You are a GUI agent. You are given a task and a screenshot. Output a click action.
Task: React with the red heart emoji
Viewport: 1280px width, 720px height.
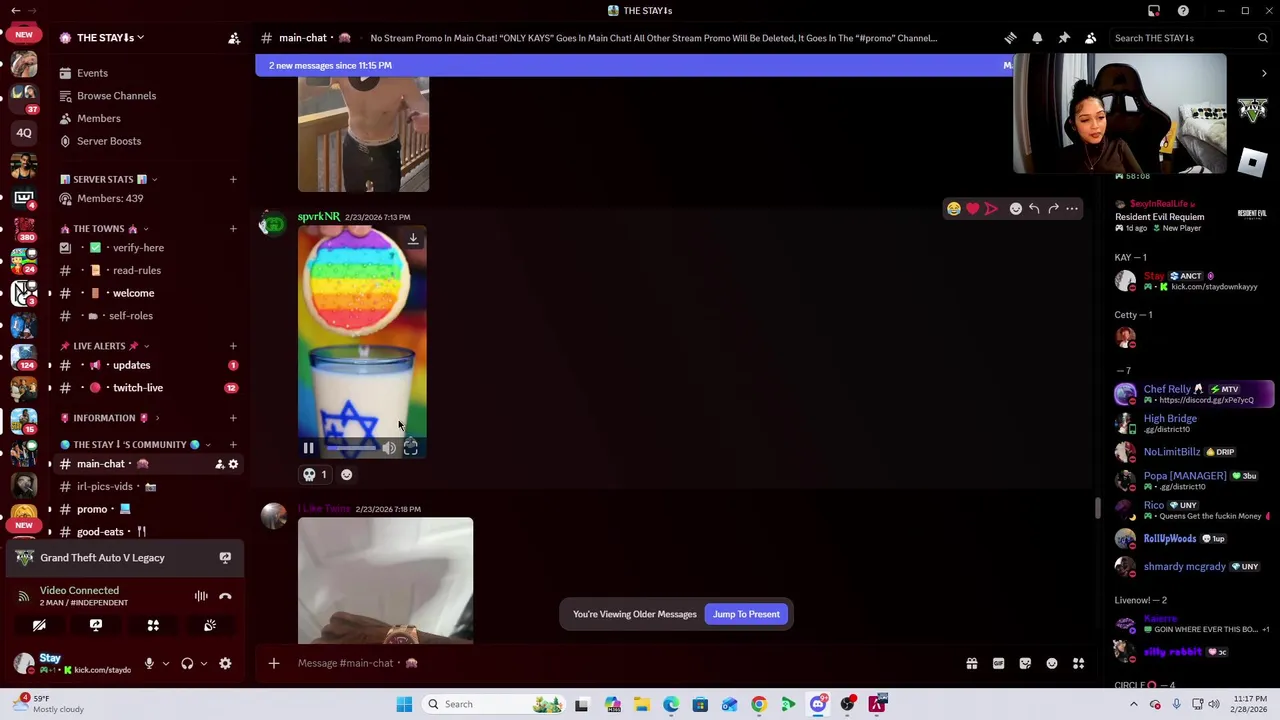pos(972,209)
